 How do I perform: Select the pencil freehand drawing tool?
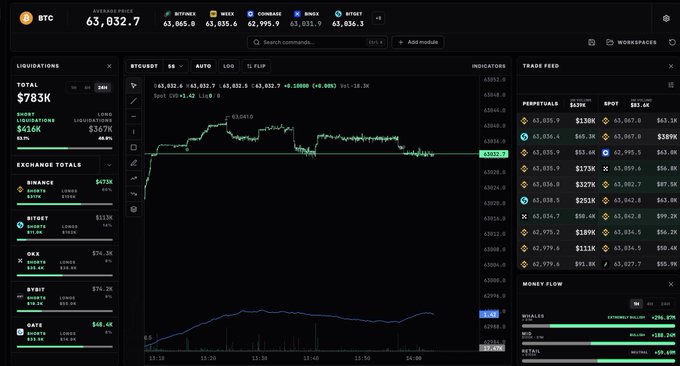tap(134, 163)
